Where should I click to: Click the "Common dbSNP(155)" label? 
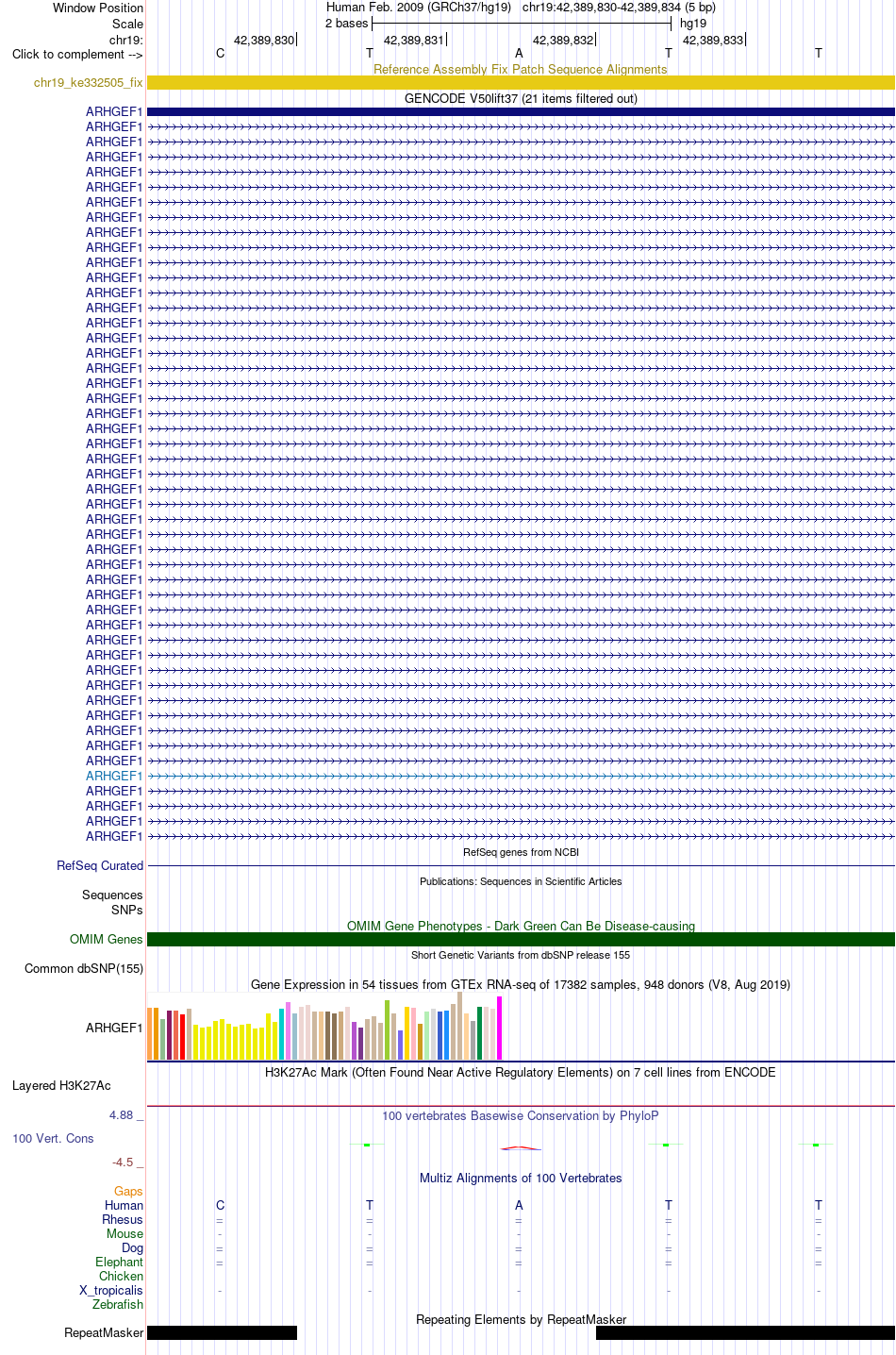[x=84, y=968]
